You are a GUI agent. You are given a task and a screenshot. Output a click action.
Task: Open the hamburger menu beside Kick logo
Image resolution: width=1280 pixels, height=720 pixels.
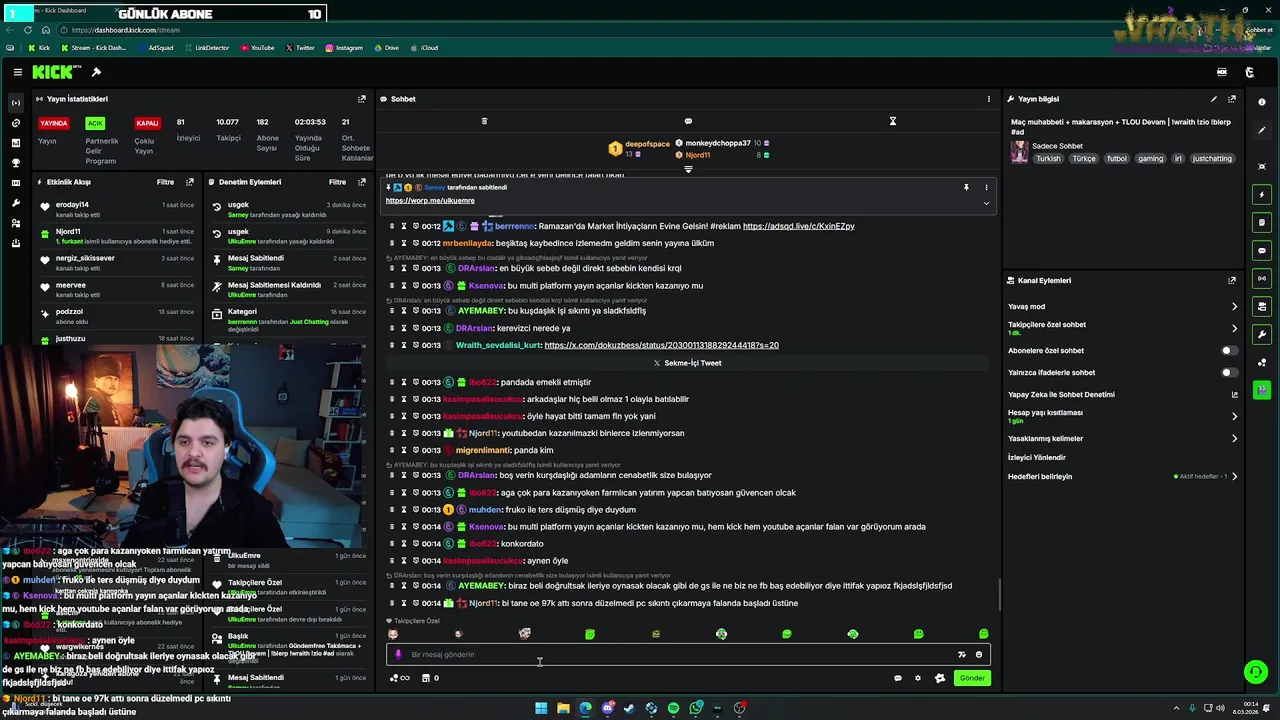pyautogui.click(x=18, y=72)
